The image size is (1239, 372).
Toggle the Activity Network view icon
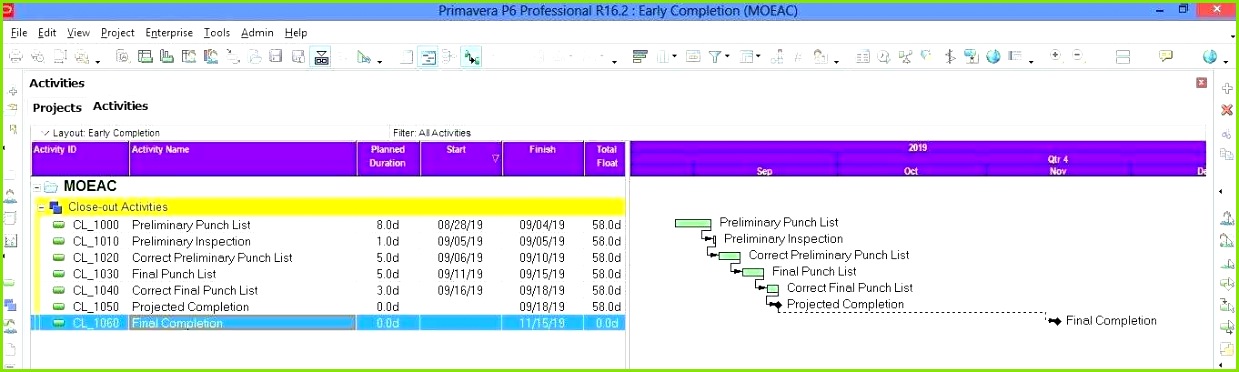click(x=449, y=57)
